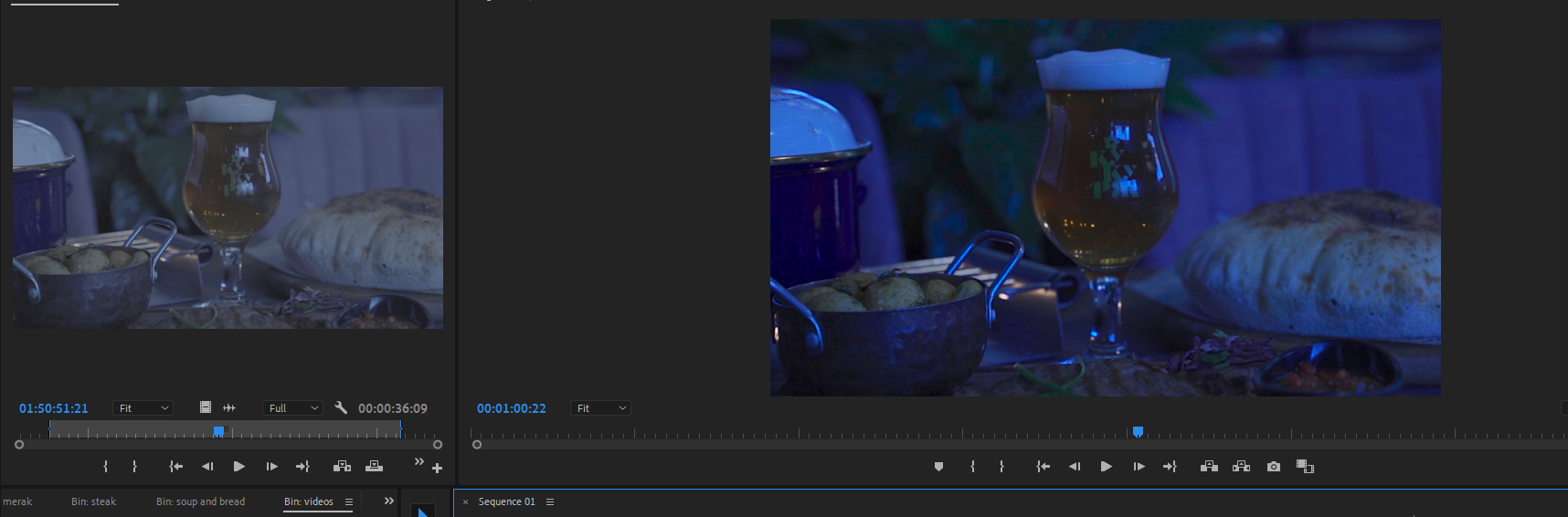Toggle Comparison View in Program monitor

1305,467
